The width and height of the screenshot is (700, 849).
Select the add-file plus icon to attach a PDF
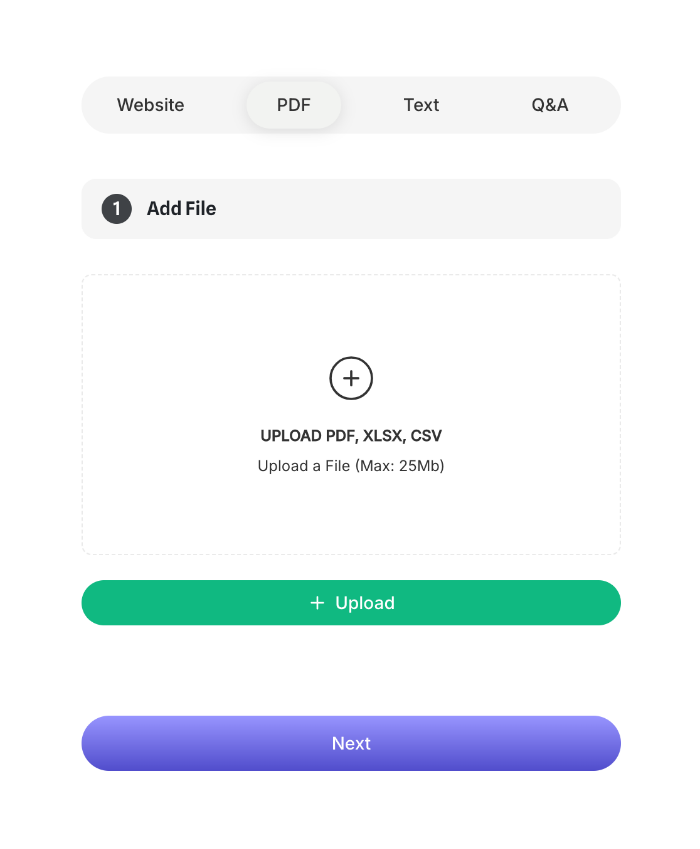351,378
